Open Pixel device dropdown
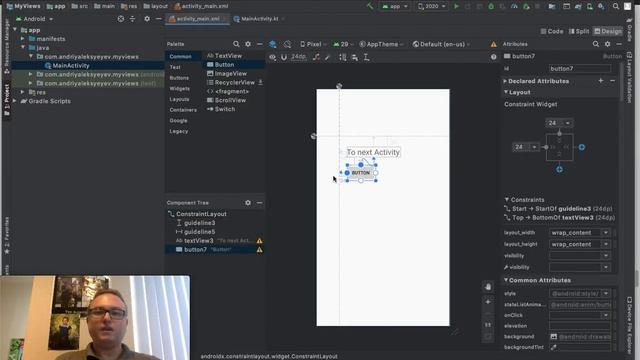Screen dimensions: 640x360 313,44
